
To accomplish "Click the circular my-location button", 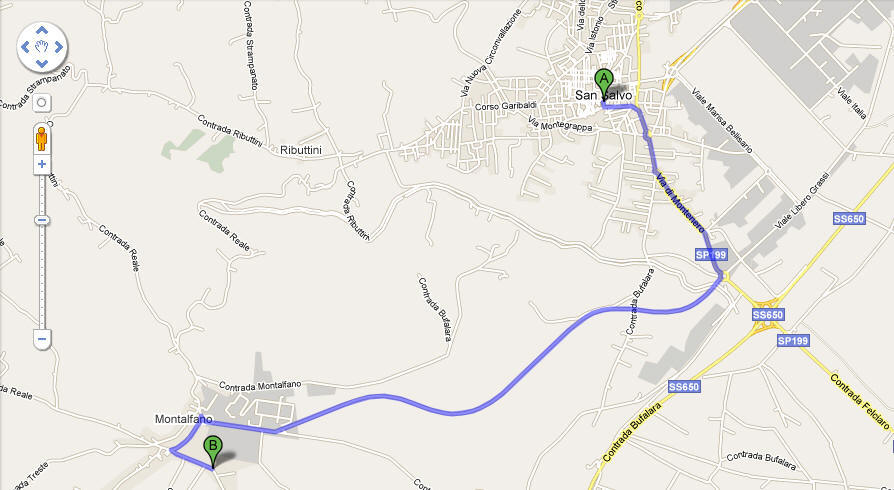I will [x=42, y=103].
